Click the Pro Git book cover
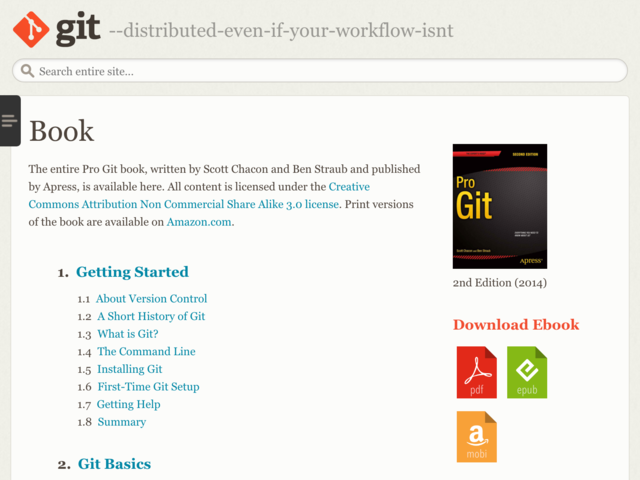The width and height of the screenshot is (640, 480). (500, 206)
